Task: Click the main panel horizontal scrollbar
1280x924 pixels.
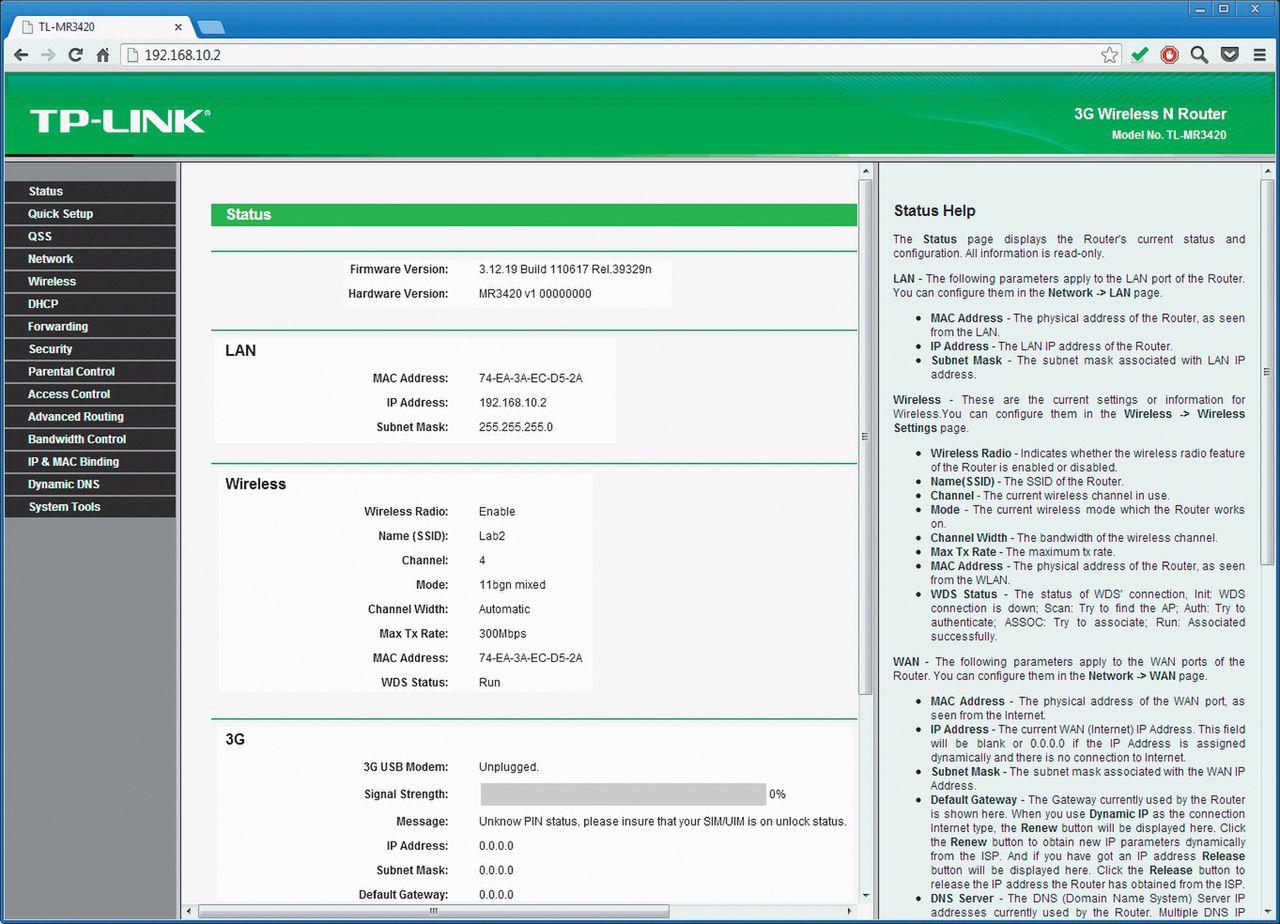Action: coord(432,912)
